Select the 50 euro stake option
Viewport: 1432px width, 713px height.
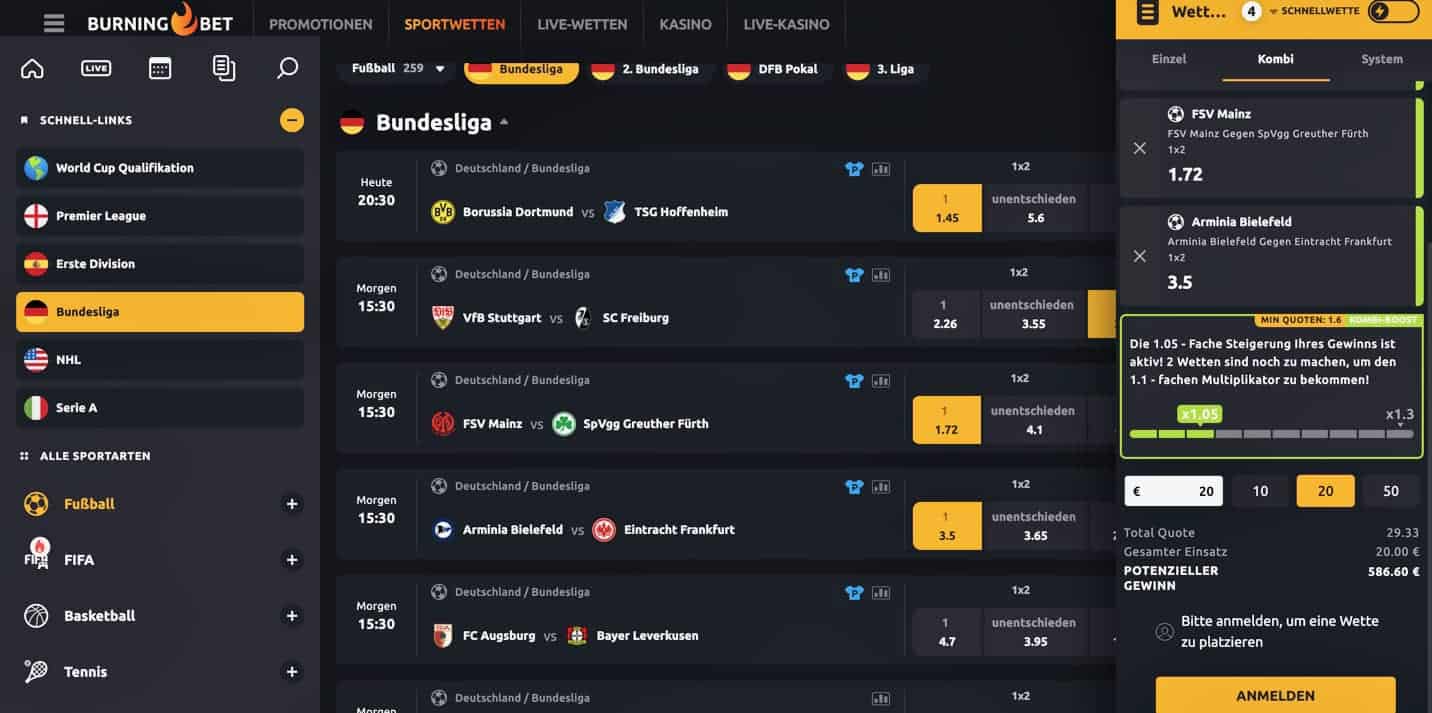[x=1391, y=491]
